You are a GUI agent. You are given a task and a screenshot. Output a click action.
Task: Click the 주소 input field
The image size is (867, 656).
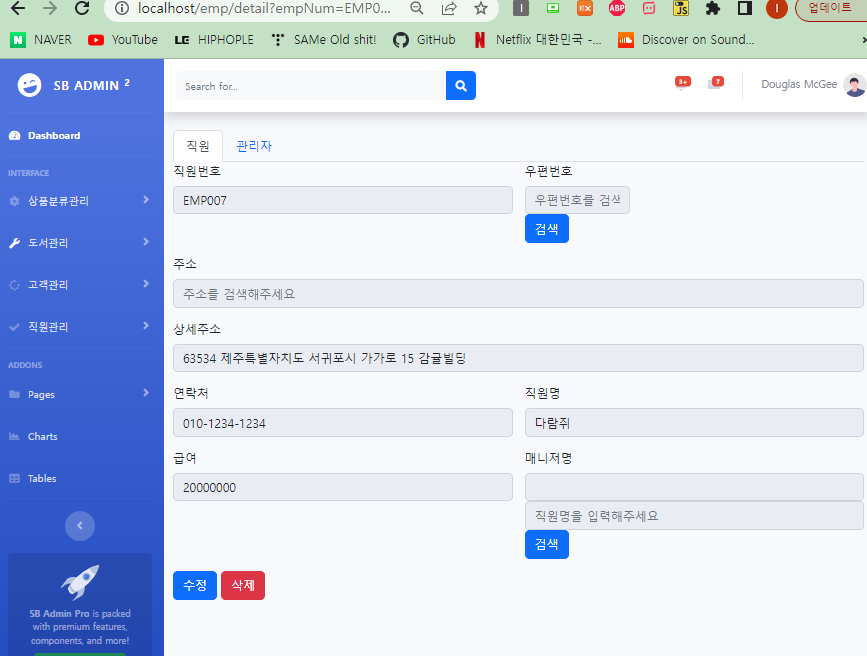[x=518, y=294]
